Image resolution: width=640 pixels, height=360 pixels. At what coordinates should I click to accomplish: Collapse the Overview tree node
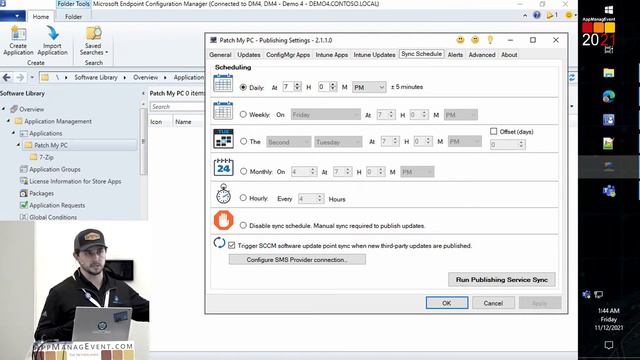point(4,109)
